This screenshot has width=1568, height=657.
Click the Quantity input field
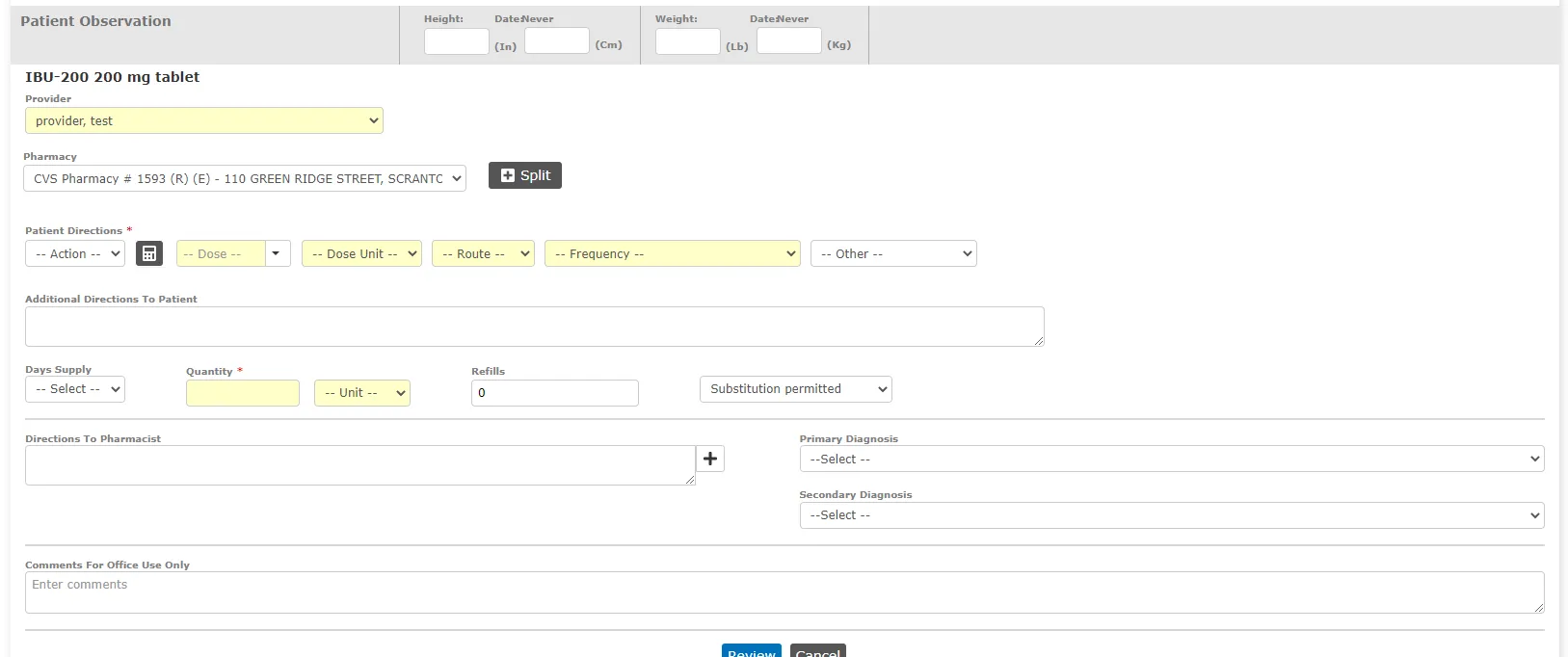[x=243, y=393]
